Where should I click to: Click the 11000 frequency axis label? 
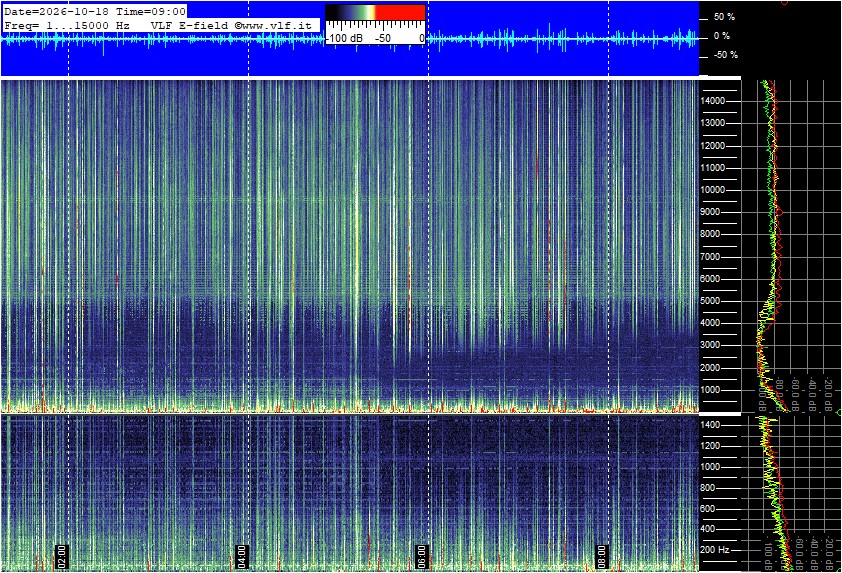713,168
